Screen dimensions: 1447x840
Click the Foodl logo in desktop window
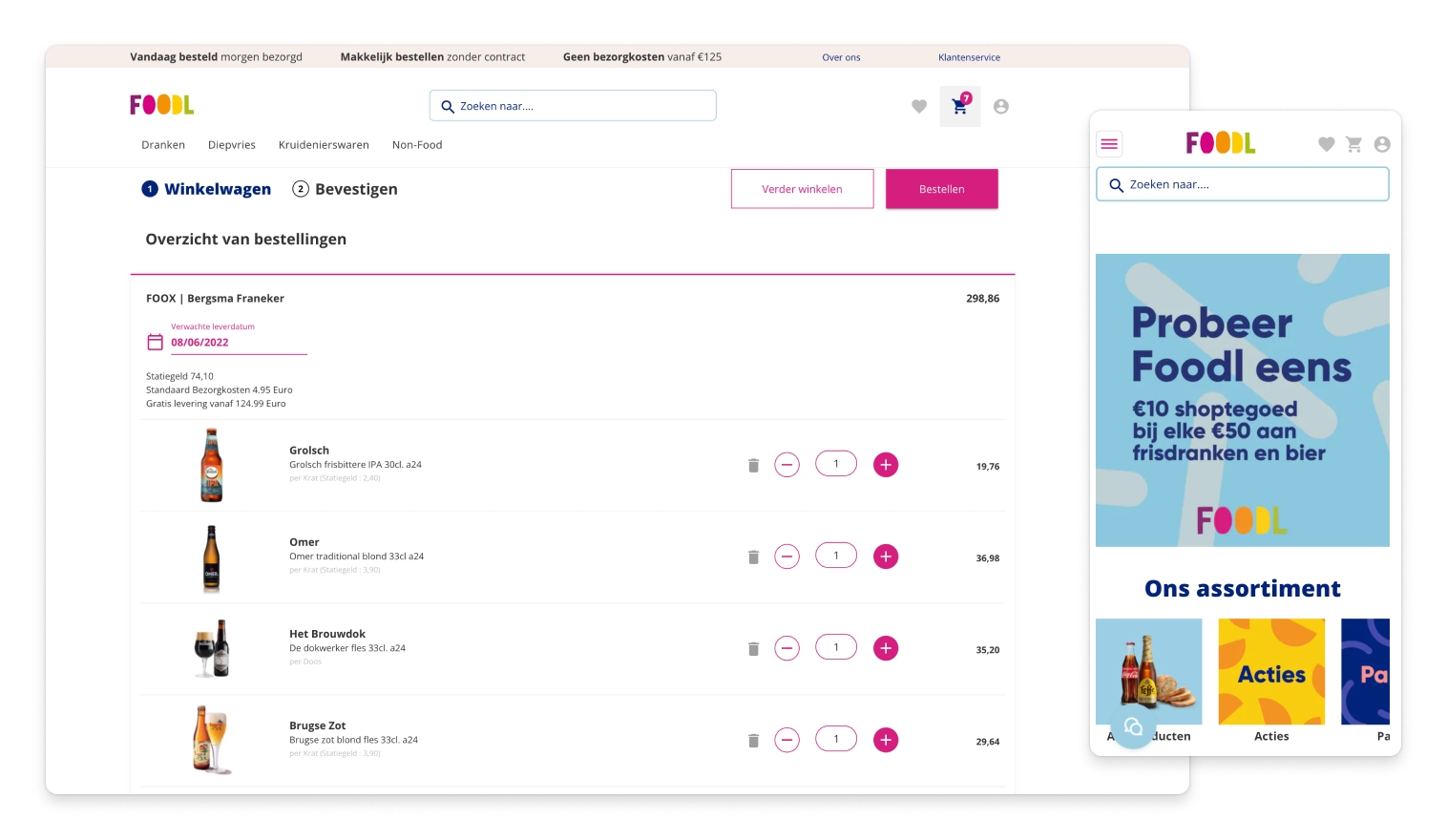pyautogui.click(x=162, y=104)
